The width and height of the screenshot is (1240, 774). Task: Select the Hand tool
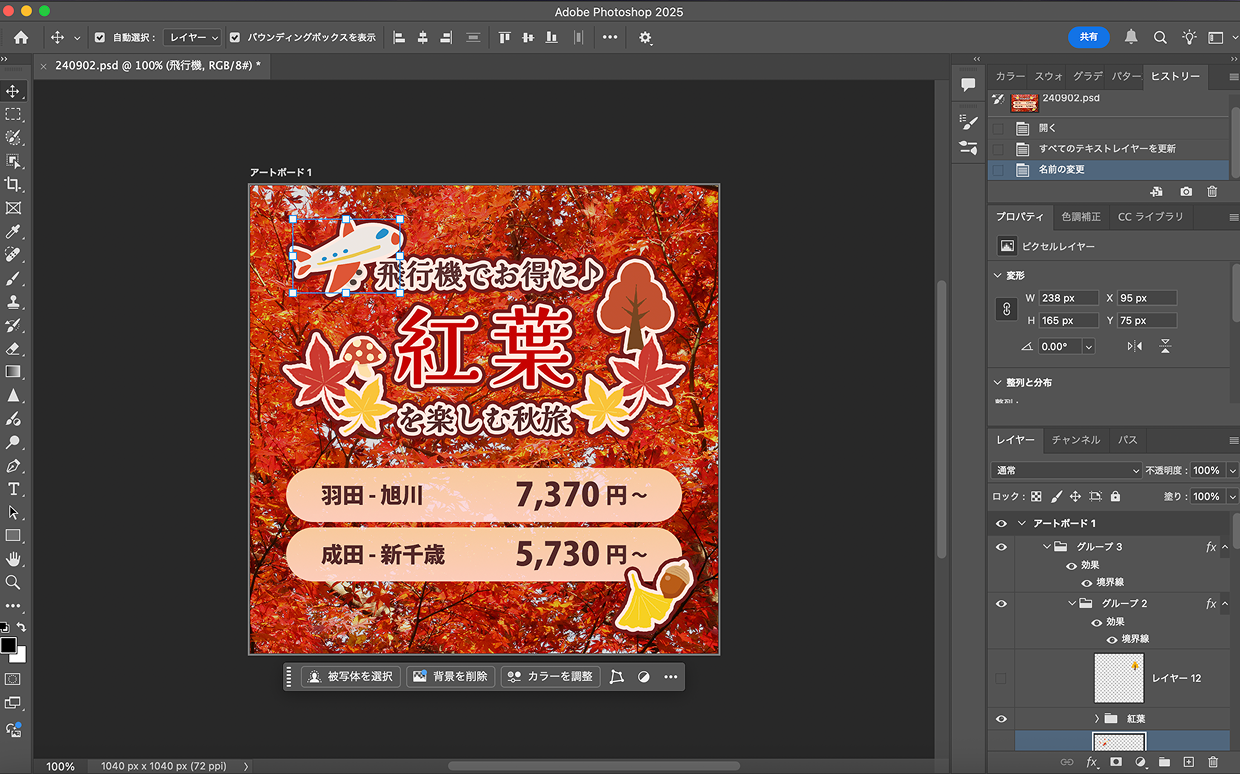[x=13, y=558]
